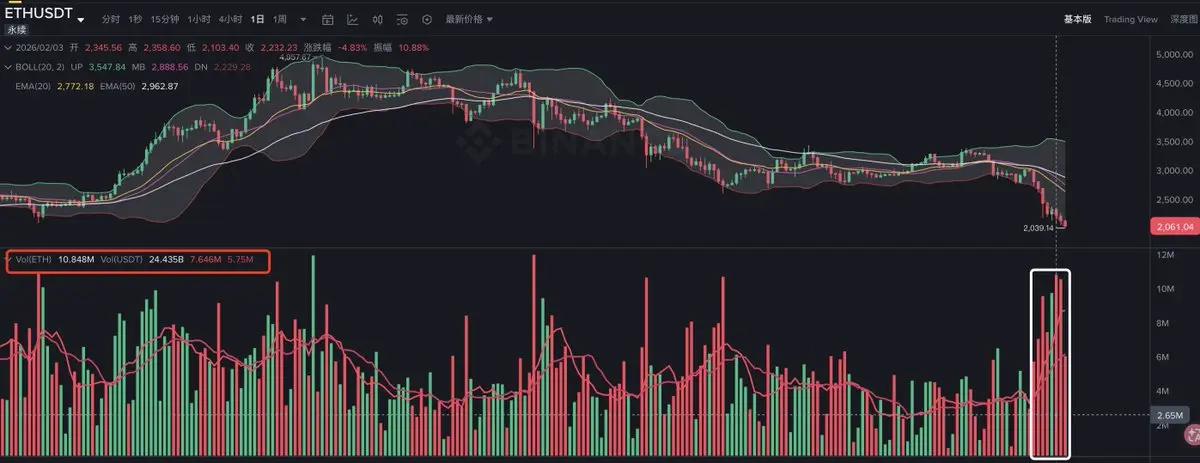The image size is (1200, 463).
Task: Collapse the OHLC date info row chevron
Action: click(x=8, y=48)
